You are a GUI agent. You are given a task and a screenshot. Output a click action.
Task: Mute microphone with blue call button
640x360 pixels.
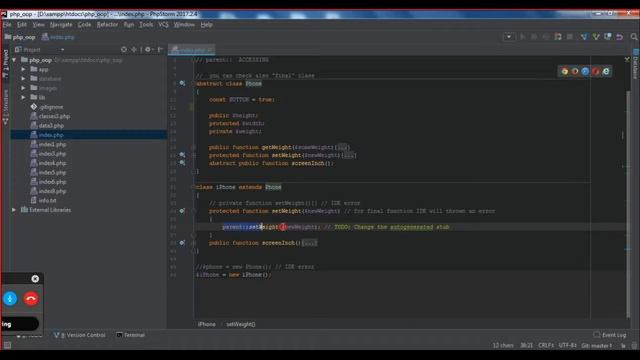click(10, 299)
